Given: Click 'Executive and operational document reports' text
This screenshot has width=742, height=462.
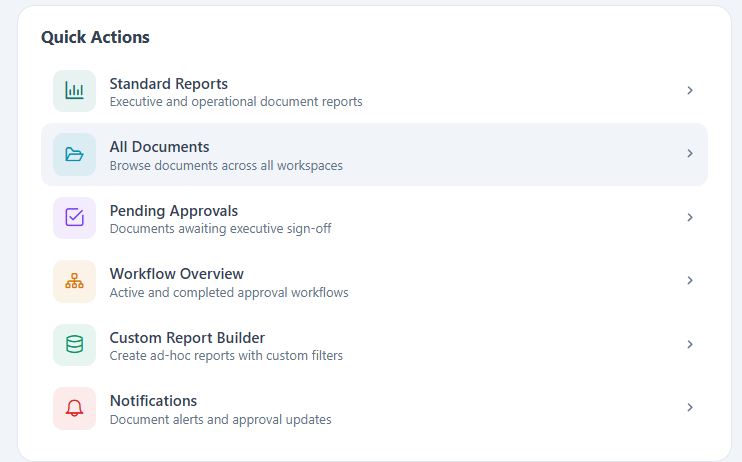Looking at the screenshot, I should [x=236, y=102].
